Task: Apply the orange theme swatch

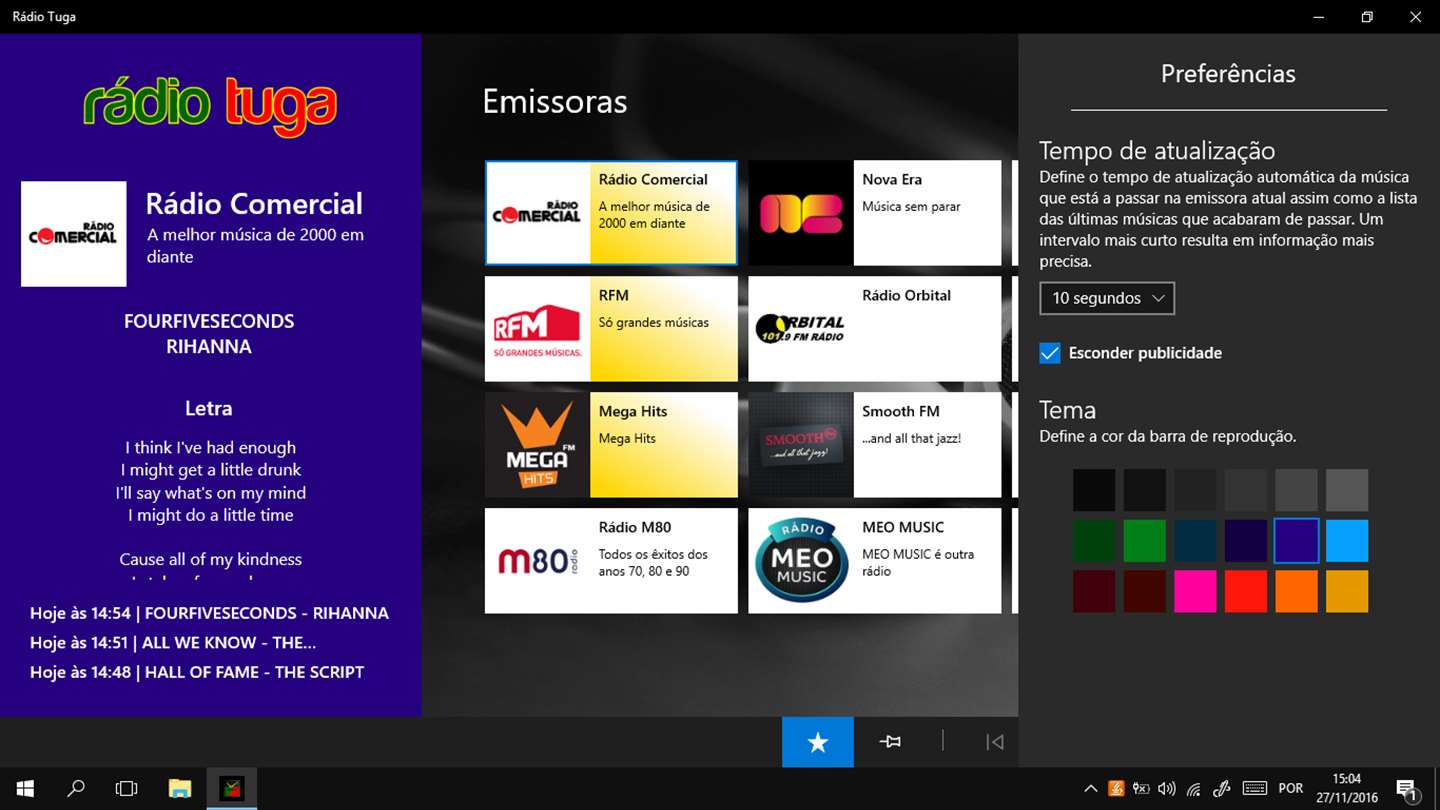Action: pos(1297,592)
